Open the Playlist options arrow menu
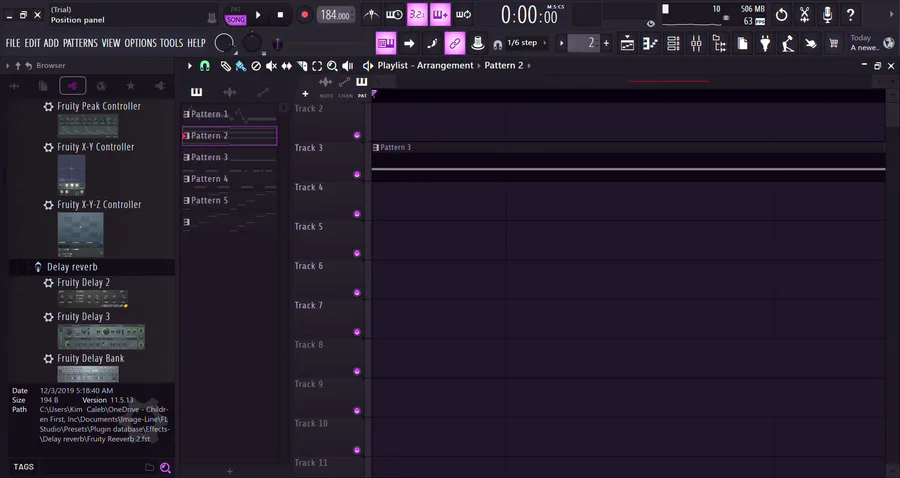This screenshot has height=478, width=900. point(189,66)
